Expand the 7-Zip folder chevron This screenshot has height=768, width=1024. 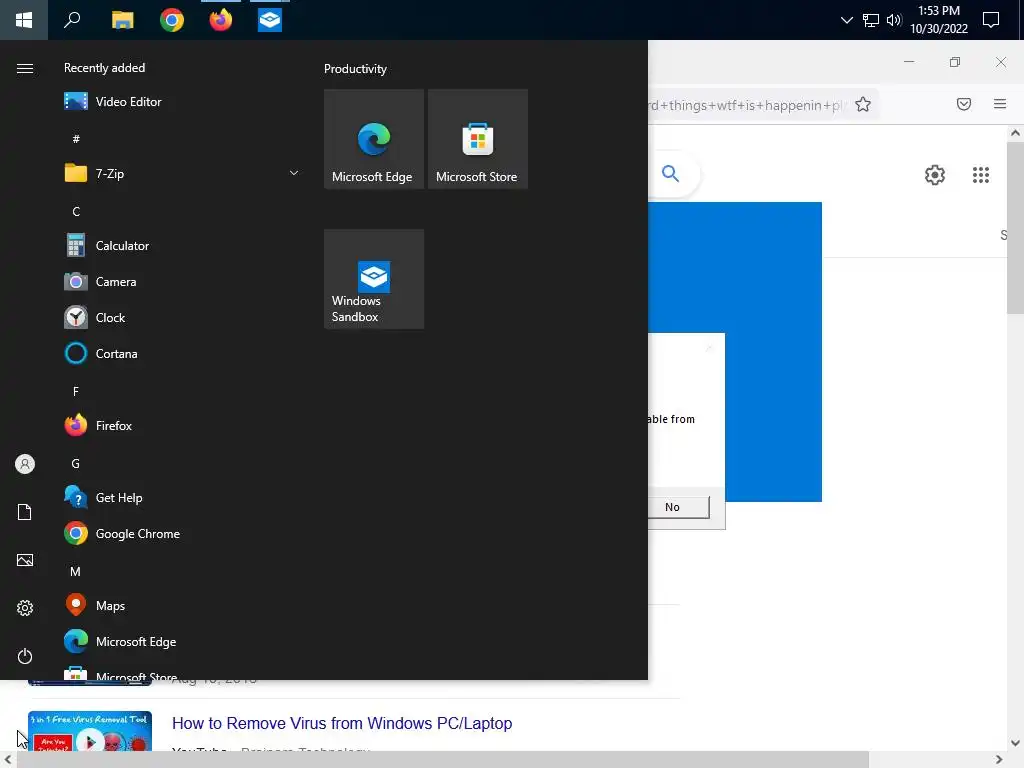click(x=294, y=173)
